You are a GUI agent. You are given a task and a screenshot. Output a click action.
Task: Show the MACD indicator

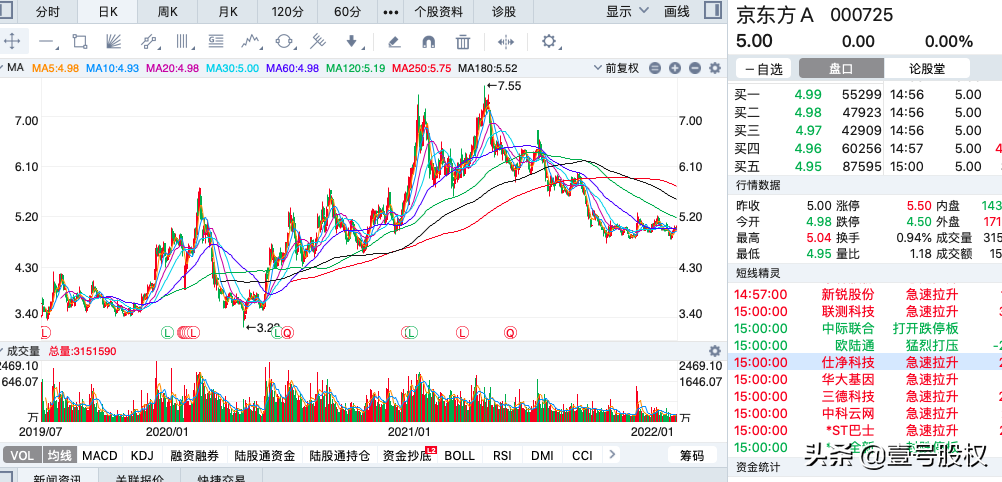pyautogui.click(x=100, y=455)
